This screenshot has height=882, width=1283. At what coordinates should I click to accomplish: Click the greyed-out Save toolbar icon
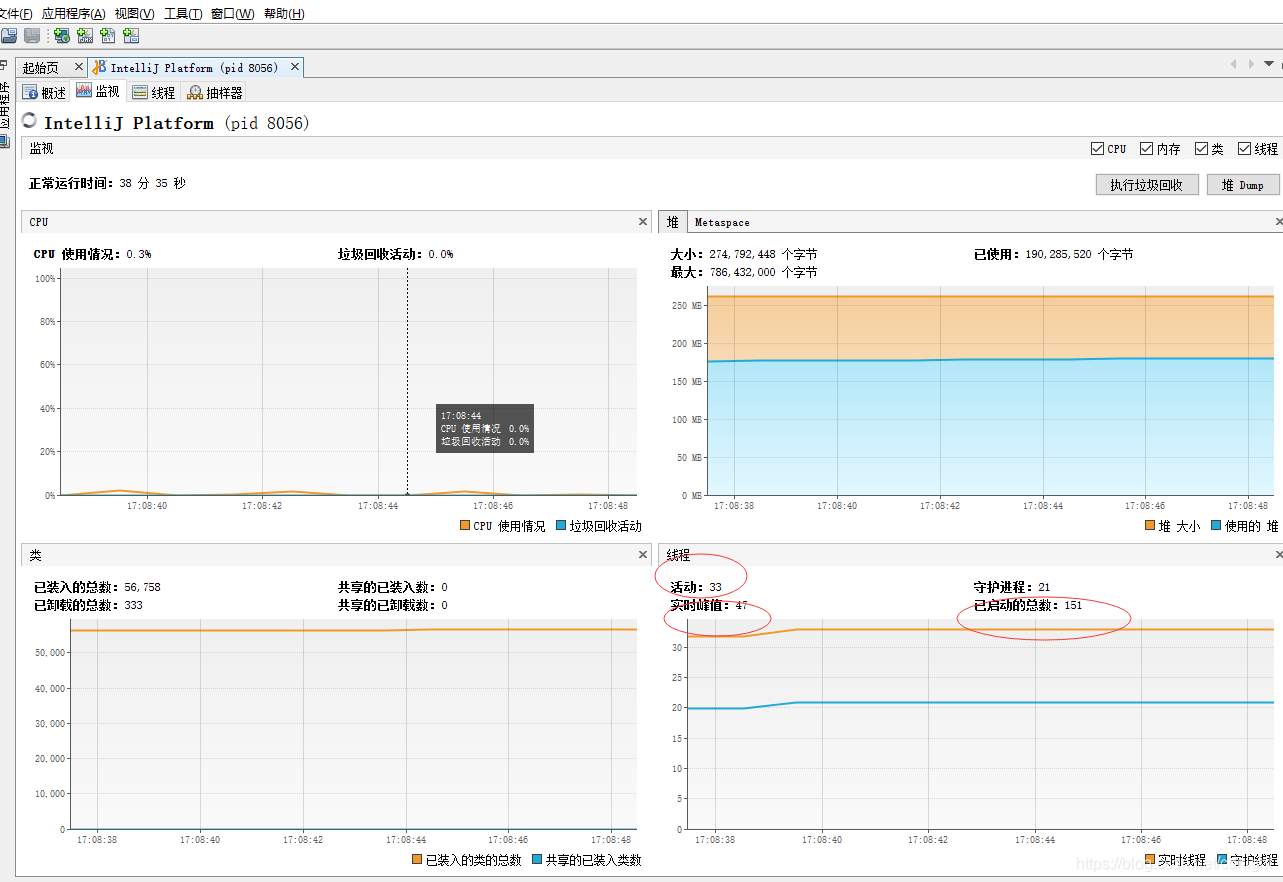click(x=32, y=36)
